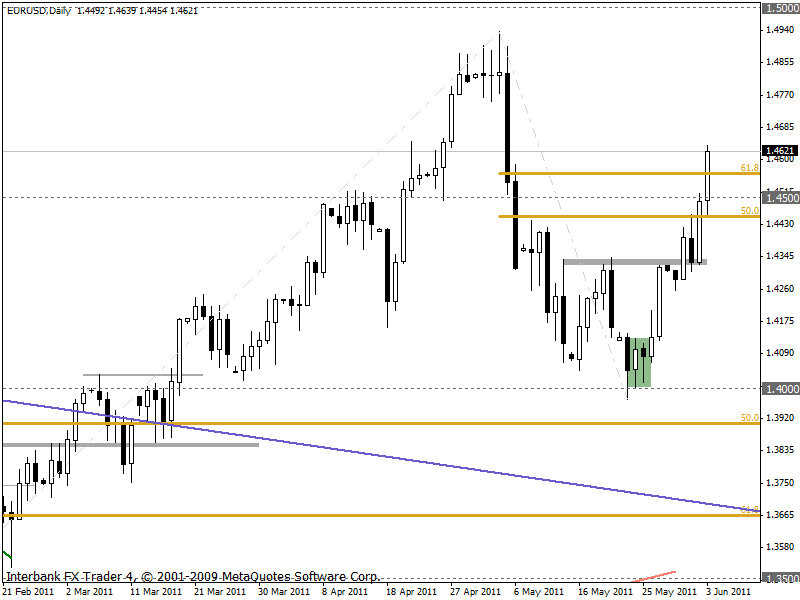Click the 2 Mar 2011 date label

pos(89,592)
